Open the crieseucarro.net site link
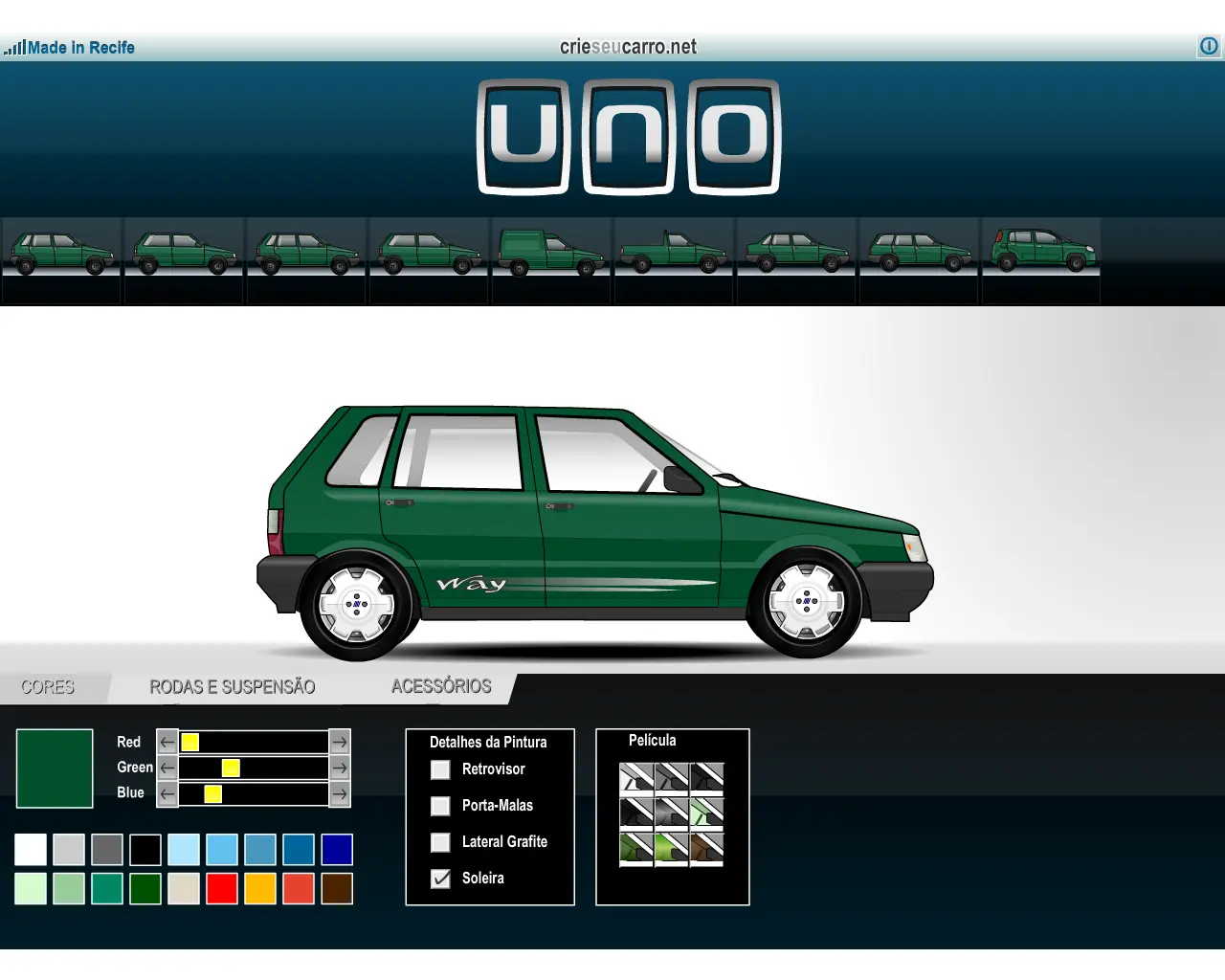1225x980 pixels. coord(629,46)
